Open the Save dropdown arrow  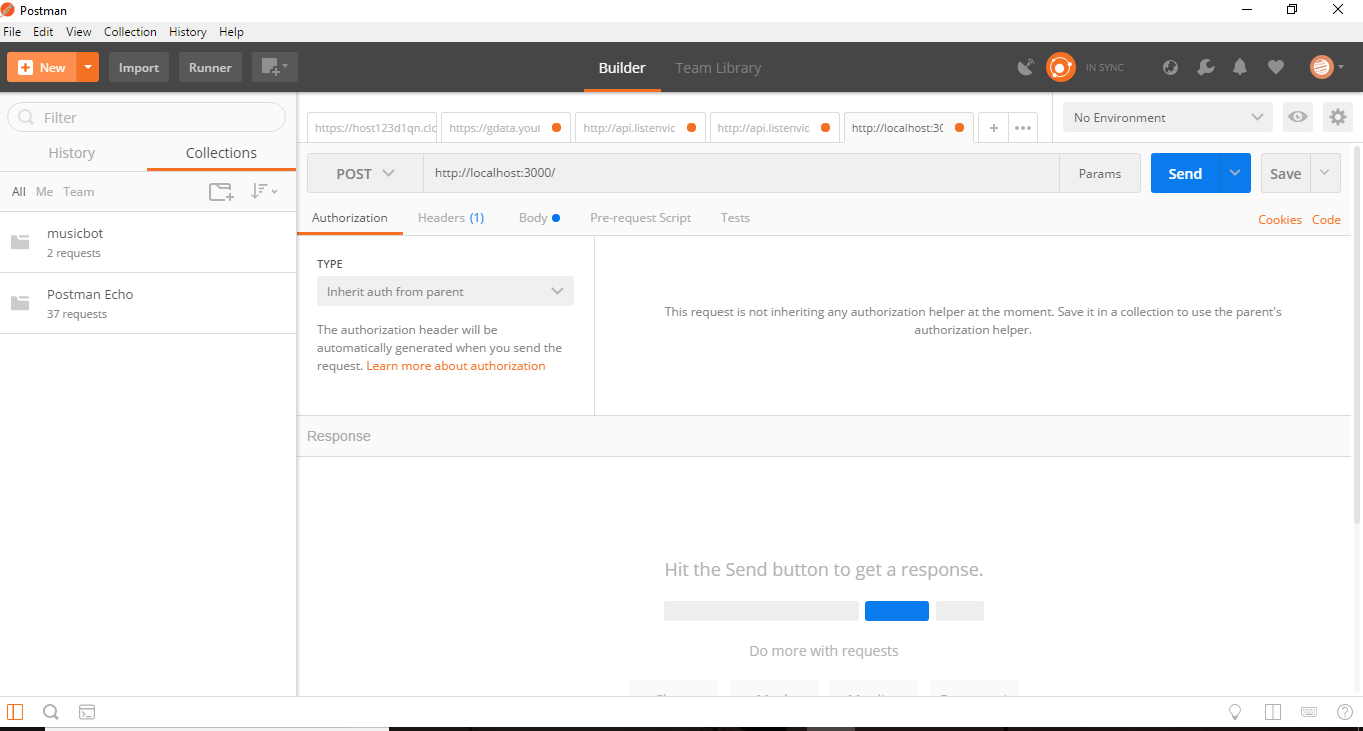click(x=1325, y=173)
